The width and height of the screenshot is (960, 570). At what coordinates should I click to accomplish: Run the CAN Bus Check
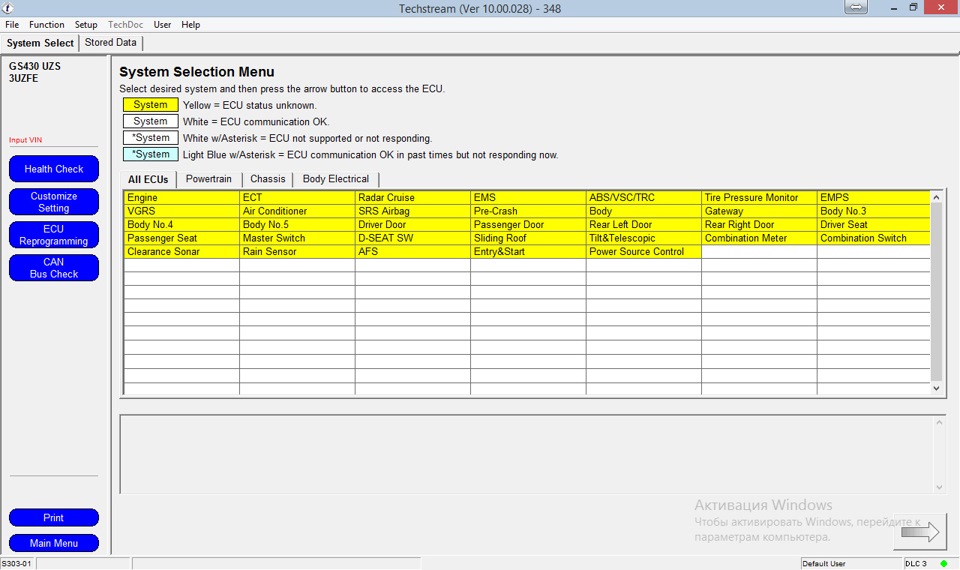click(54, 268)
